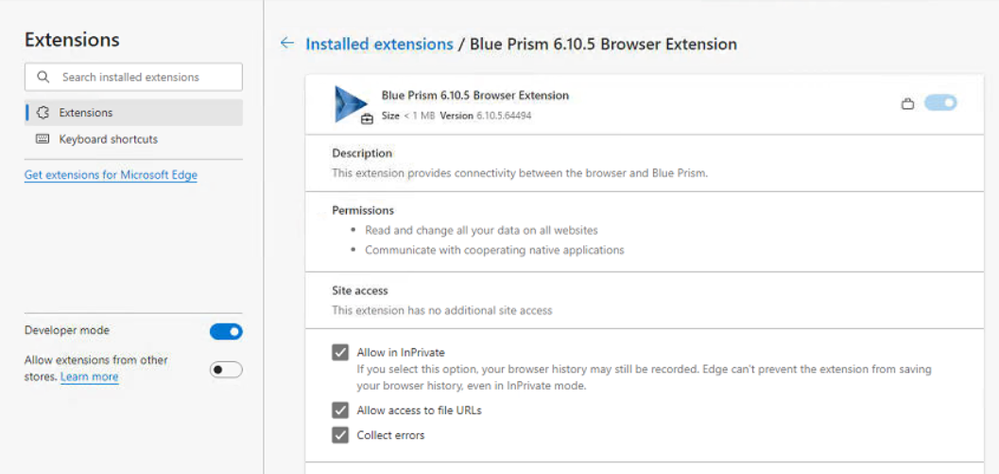Click the Blue Prism triangle logo
This screenshot has height=474, width=999.
click(351, 102)
